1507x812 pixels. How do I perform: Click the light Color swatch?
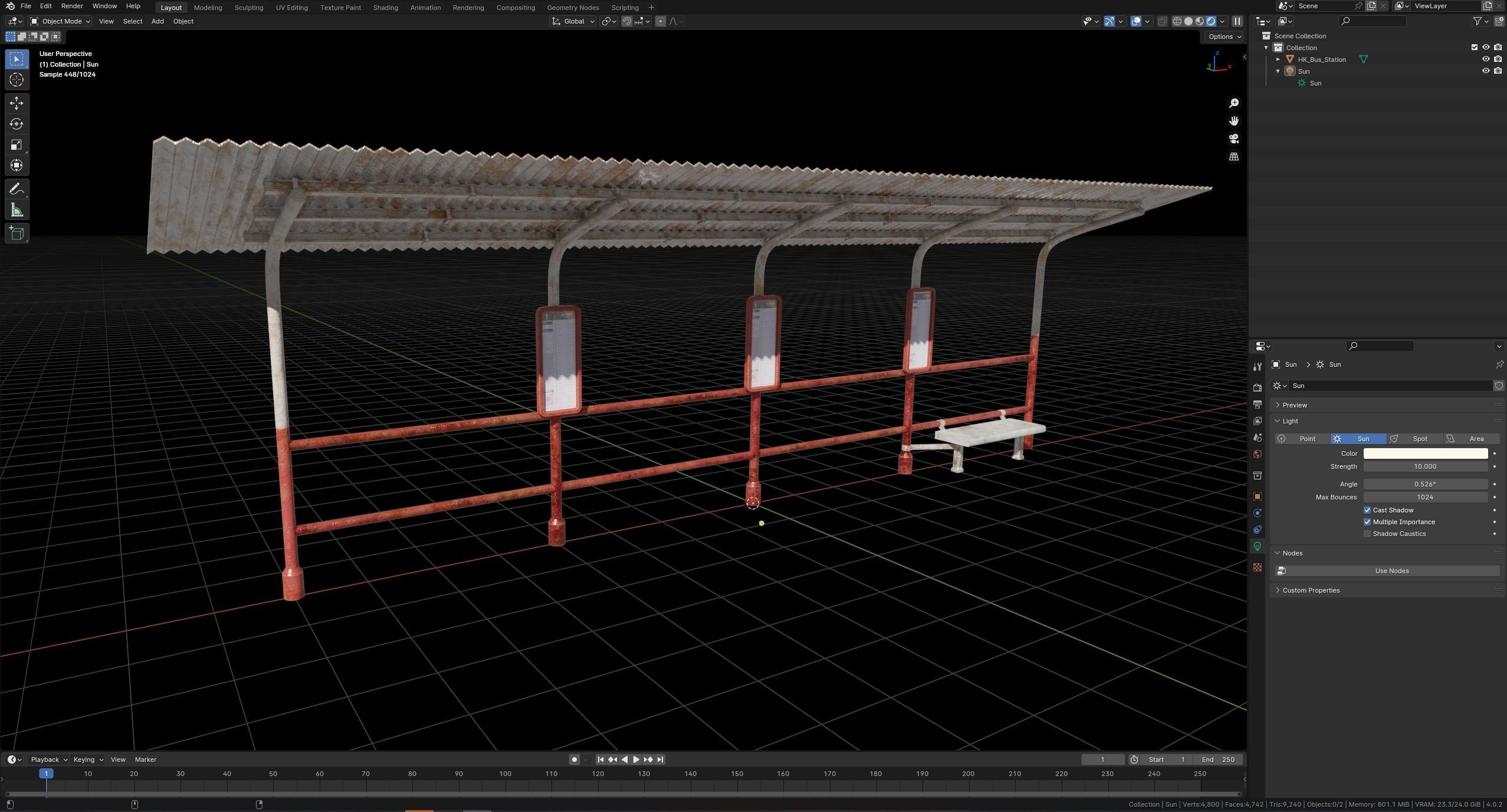tap(1426, 453)
